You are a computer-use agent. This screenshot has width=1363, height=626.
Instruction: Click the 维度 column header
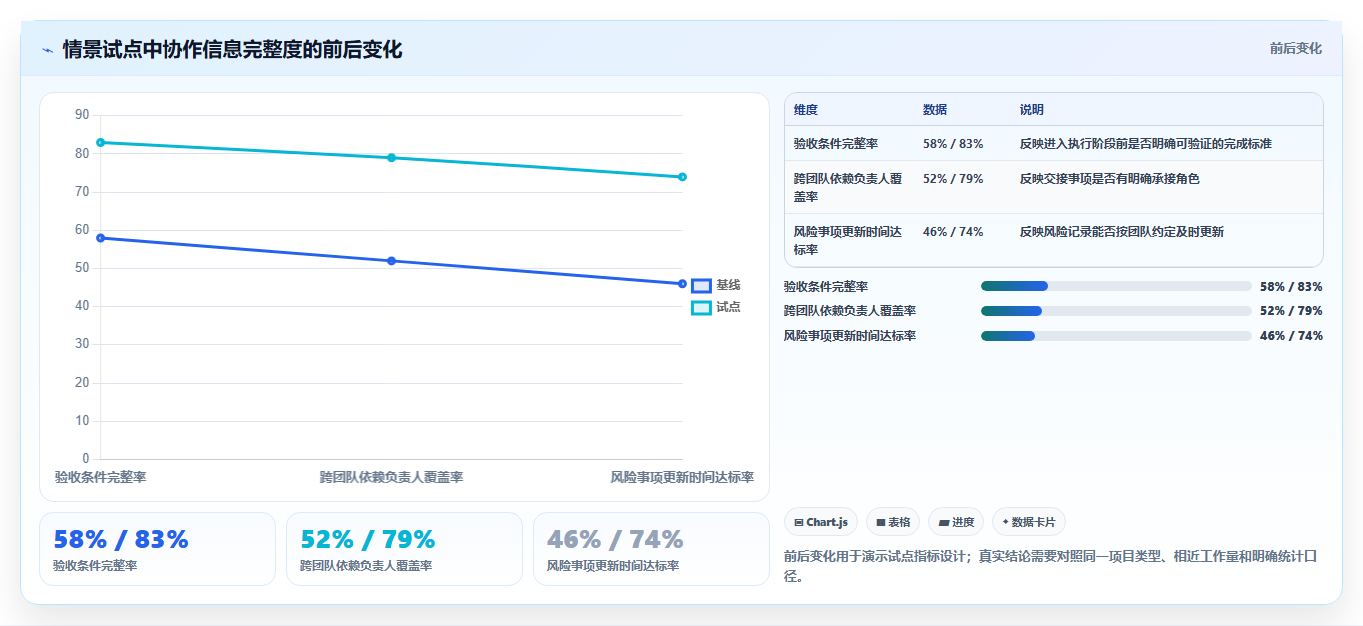(805, 110)
